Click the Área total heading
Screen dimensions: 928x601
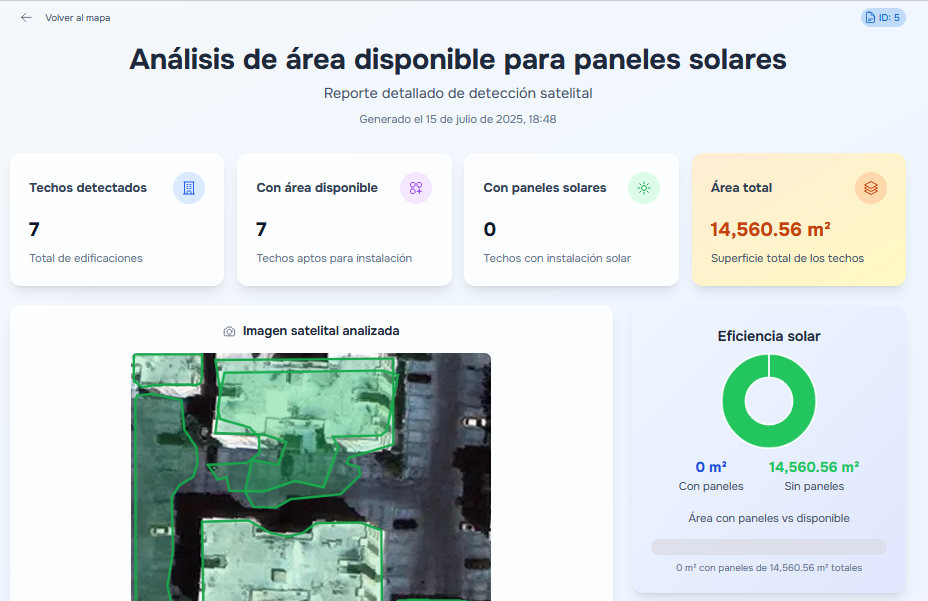click(742, 188)
